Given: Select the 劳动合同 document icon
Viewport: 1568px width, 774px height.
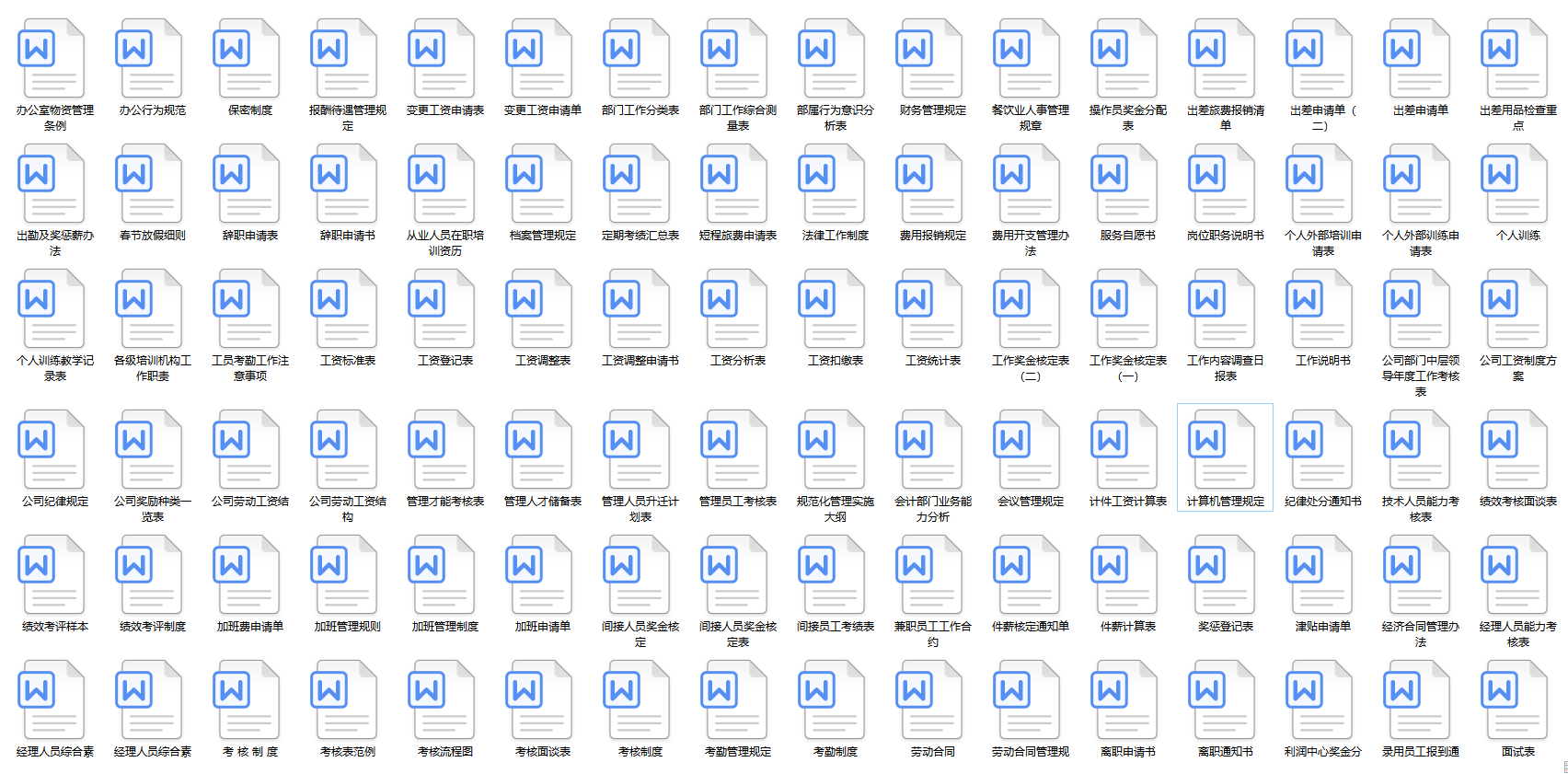Looking at the screenshot, I should pyautogui.click(x=929, y=700).
